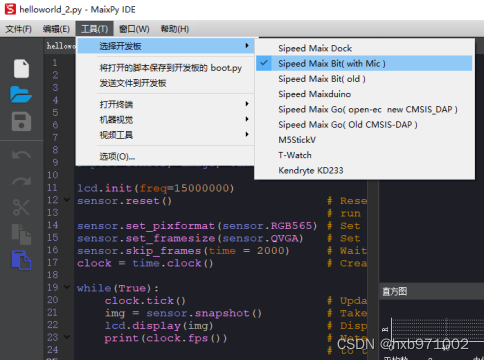
Task: Click print(clock.fps()) code line
Action: tap(166, 338)
